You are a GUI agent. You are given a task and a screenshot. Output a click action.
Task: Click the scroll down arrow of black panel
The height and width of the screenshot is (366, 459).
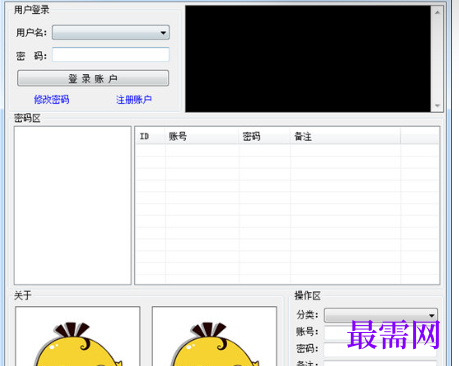pyautogui.click(x=437, y=106)
